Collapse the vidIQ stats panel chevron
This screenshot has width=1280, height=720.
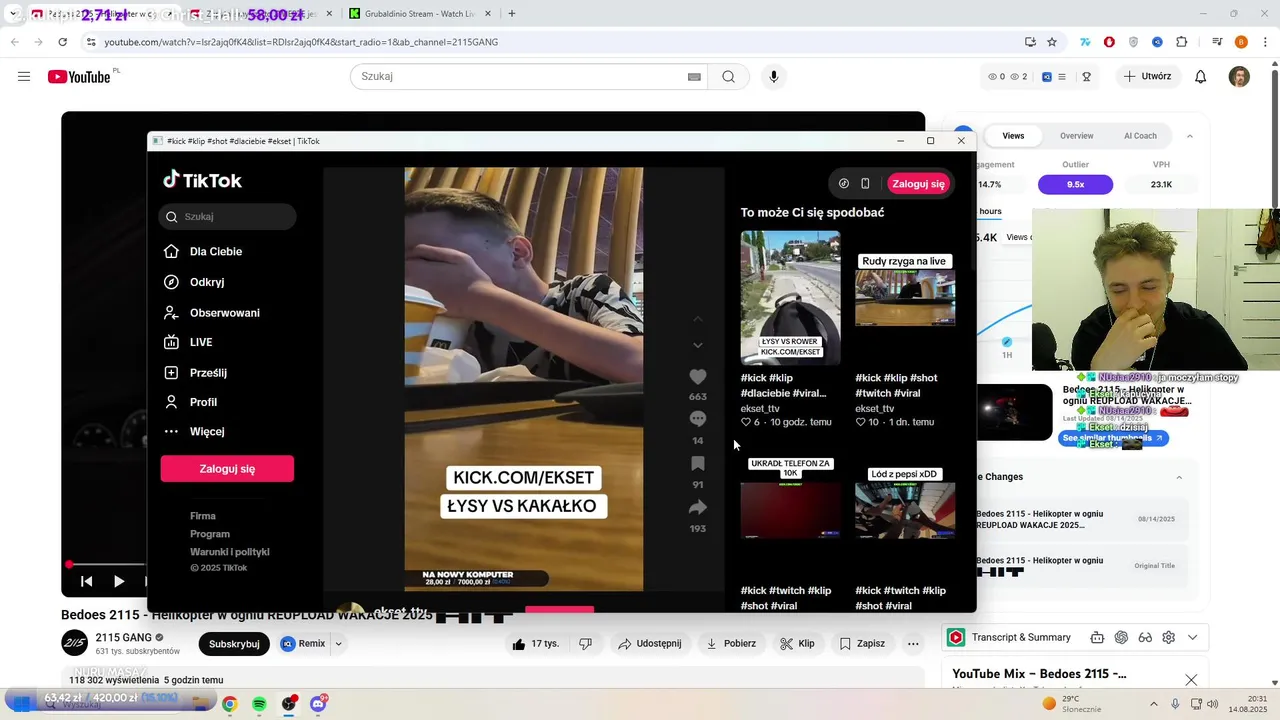pyautogui.click(x=1190, y=136)
